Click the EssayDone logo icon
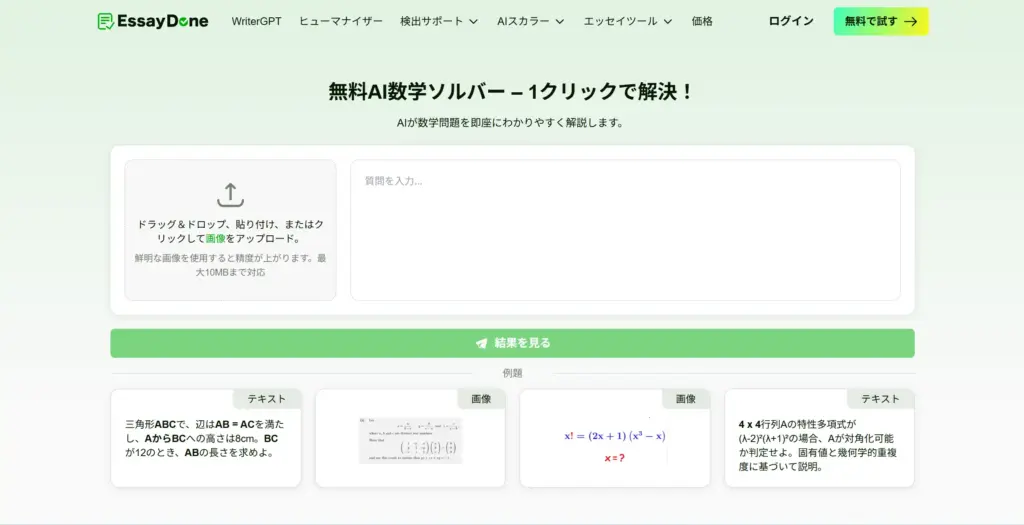The image size is (1024, 525). click(106, 21)
